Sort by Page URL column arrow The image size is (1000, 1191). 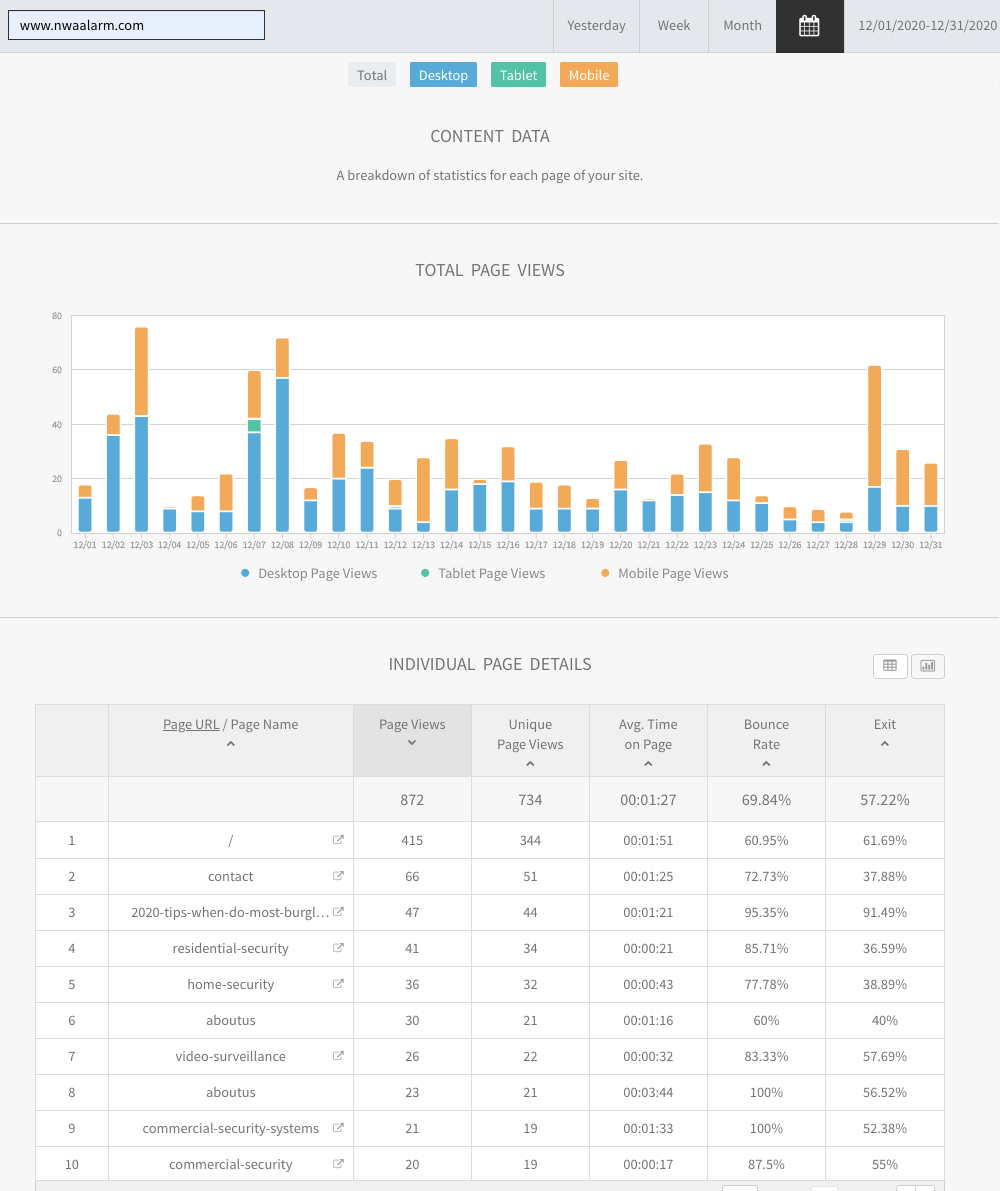(231, 744)
